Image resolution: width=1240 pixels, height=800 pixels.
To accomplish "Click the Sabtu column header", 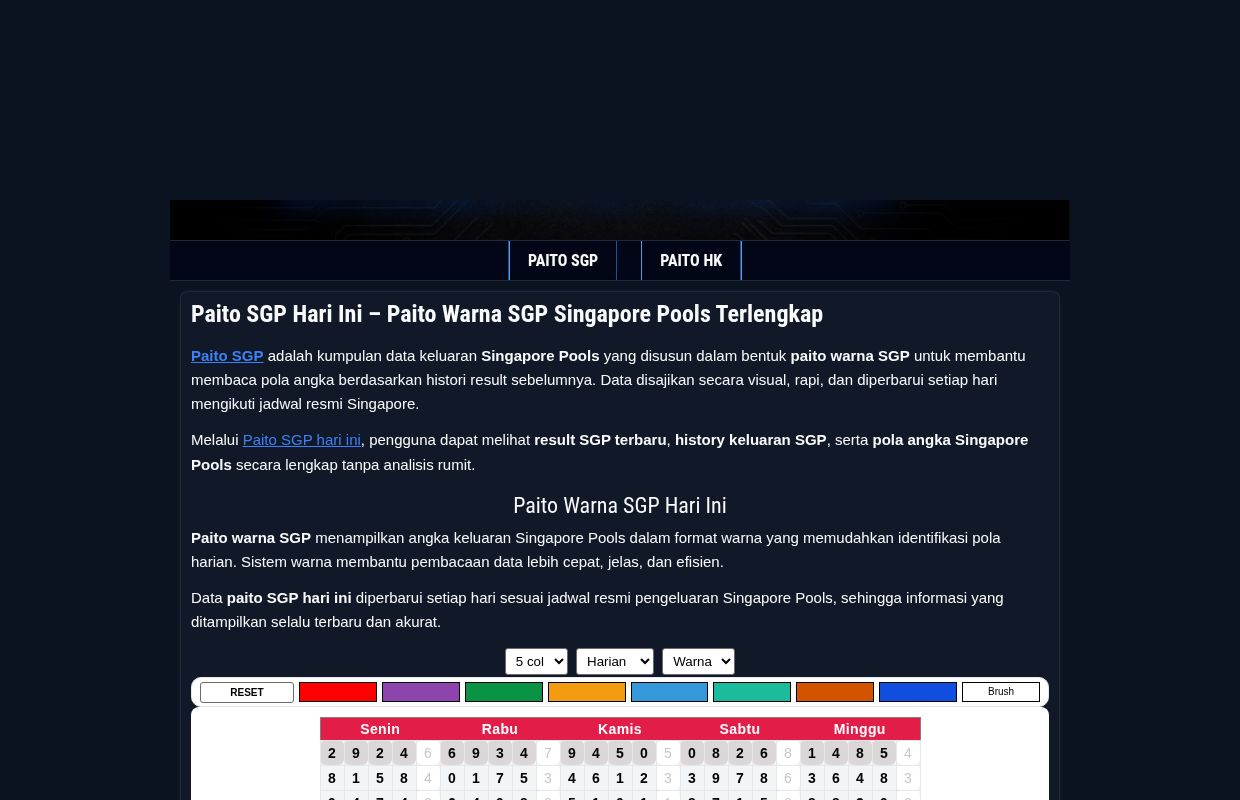I will (739, 728).
